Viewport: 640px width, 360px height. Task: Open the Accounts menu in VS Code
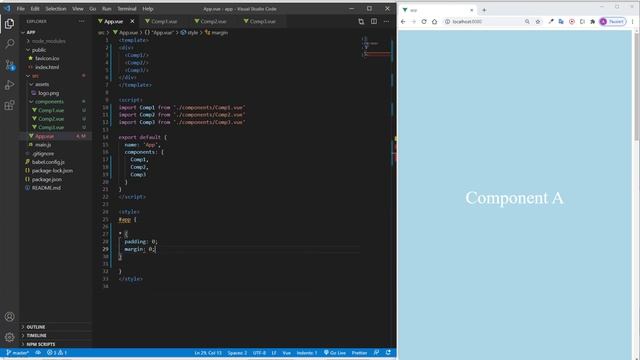tap(9, 316)
